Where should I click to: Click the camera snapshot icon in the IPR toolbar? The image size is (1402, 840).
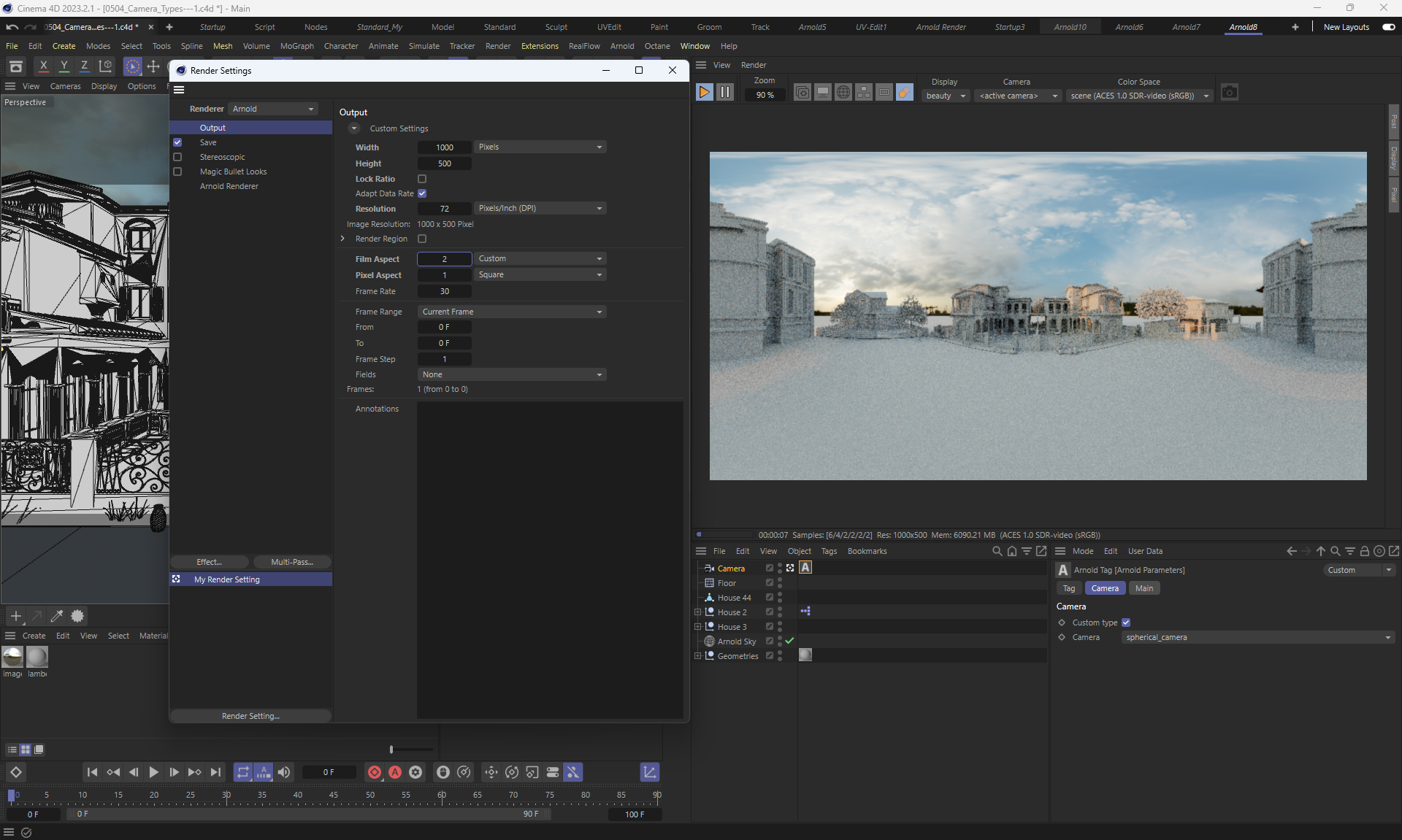(1230, 93)
